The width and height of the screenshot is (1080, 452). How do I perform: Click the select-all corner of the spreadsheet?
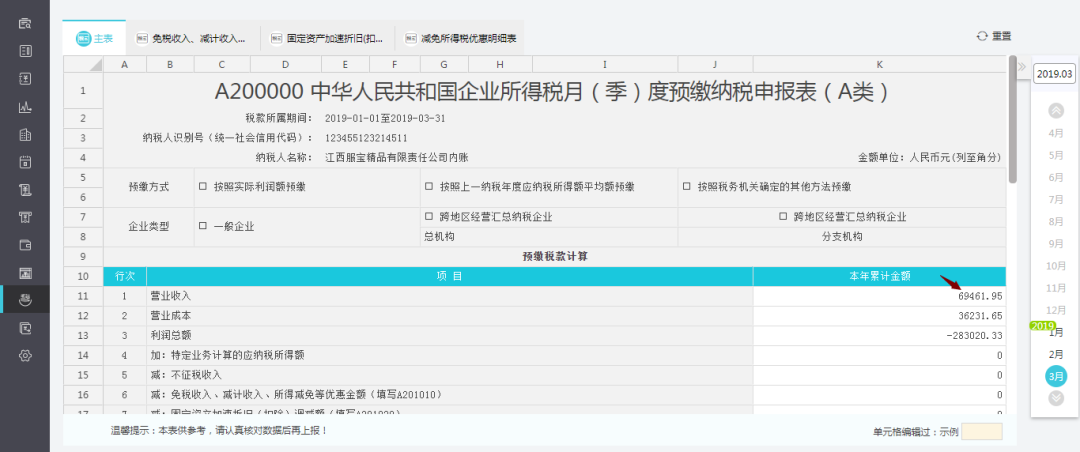click(x=83, y=64)
